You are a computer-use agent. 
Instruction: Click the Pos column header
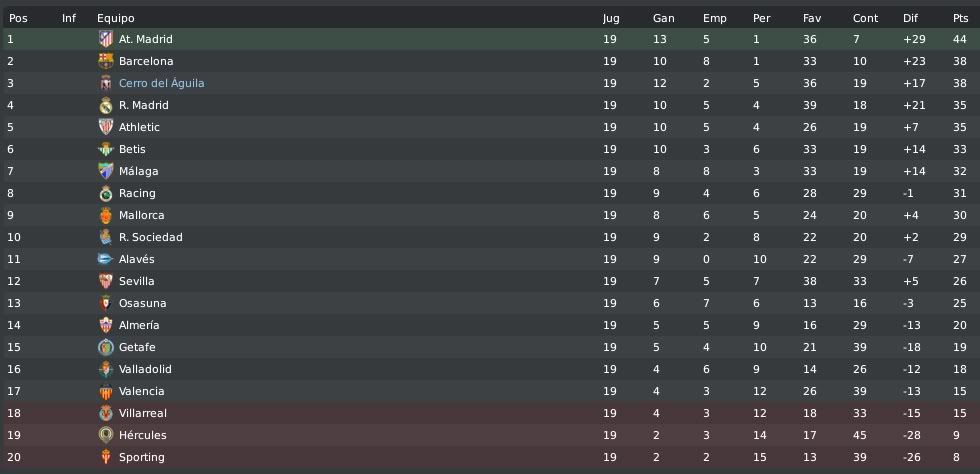[x=18, y=18]
